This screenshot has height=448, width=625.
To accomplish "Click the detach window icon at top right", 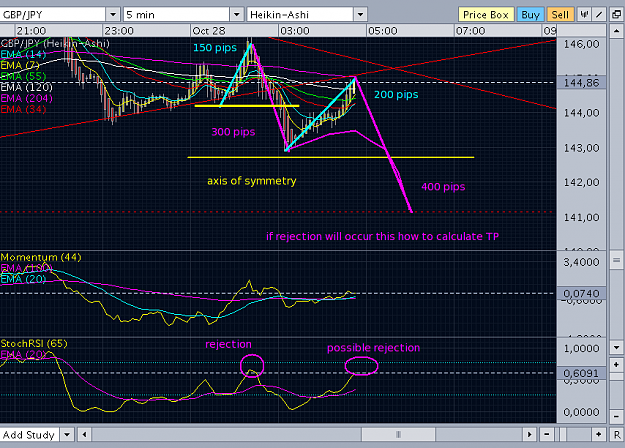I will (x=616, y=15).
